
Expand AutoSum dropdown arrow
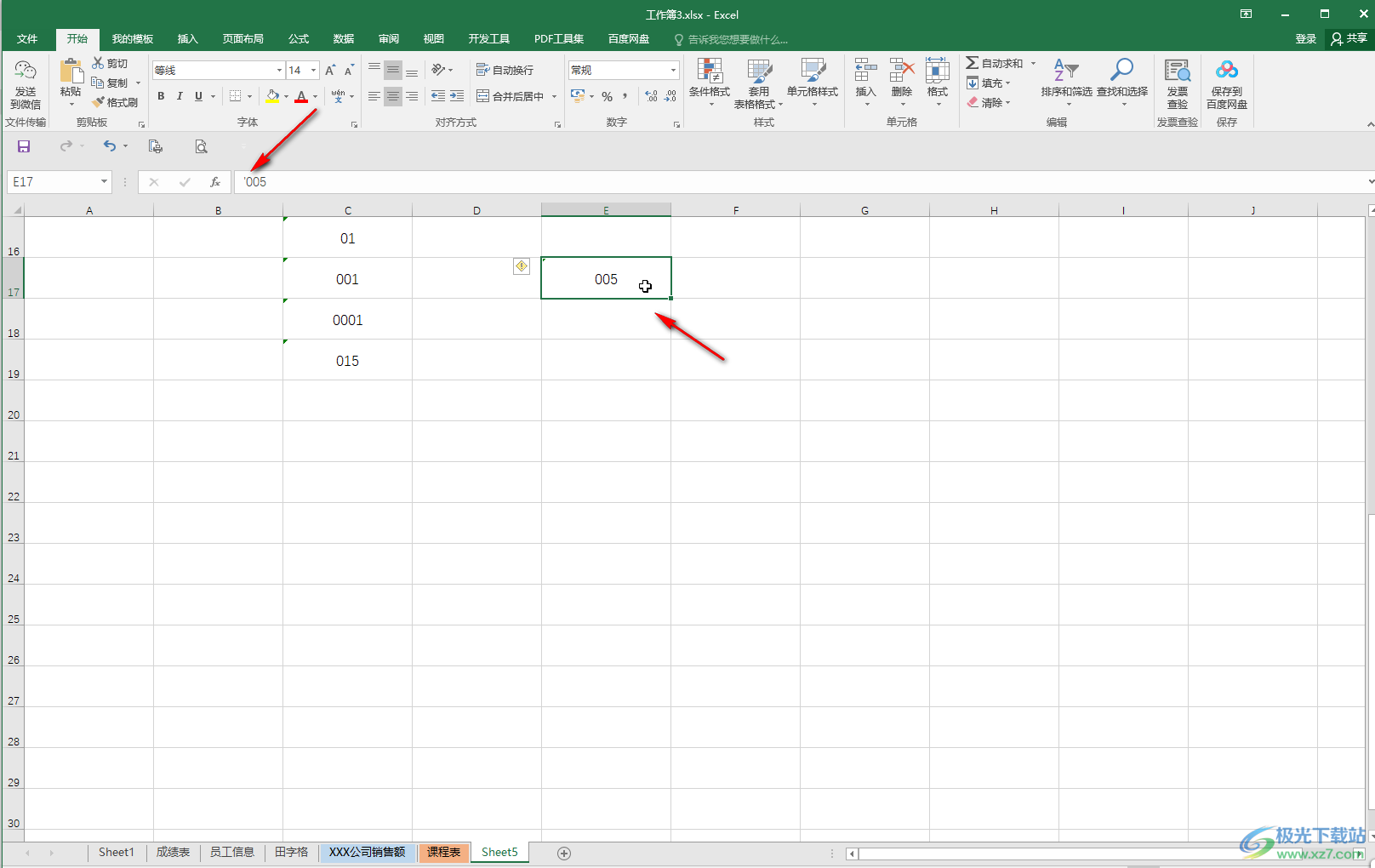pos(1034,64)
